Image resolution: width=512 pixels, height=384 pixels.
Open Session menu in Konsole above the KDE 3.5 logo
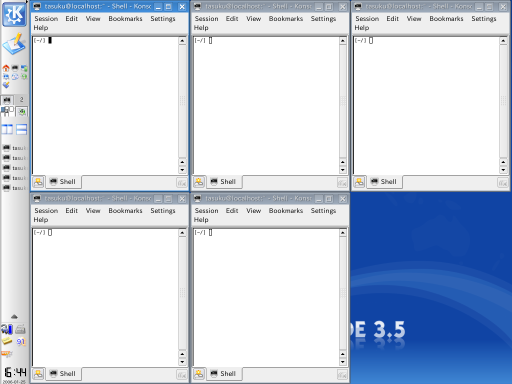click(x=367, y=19)
